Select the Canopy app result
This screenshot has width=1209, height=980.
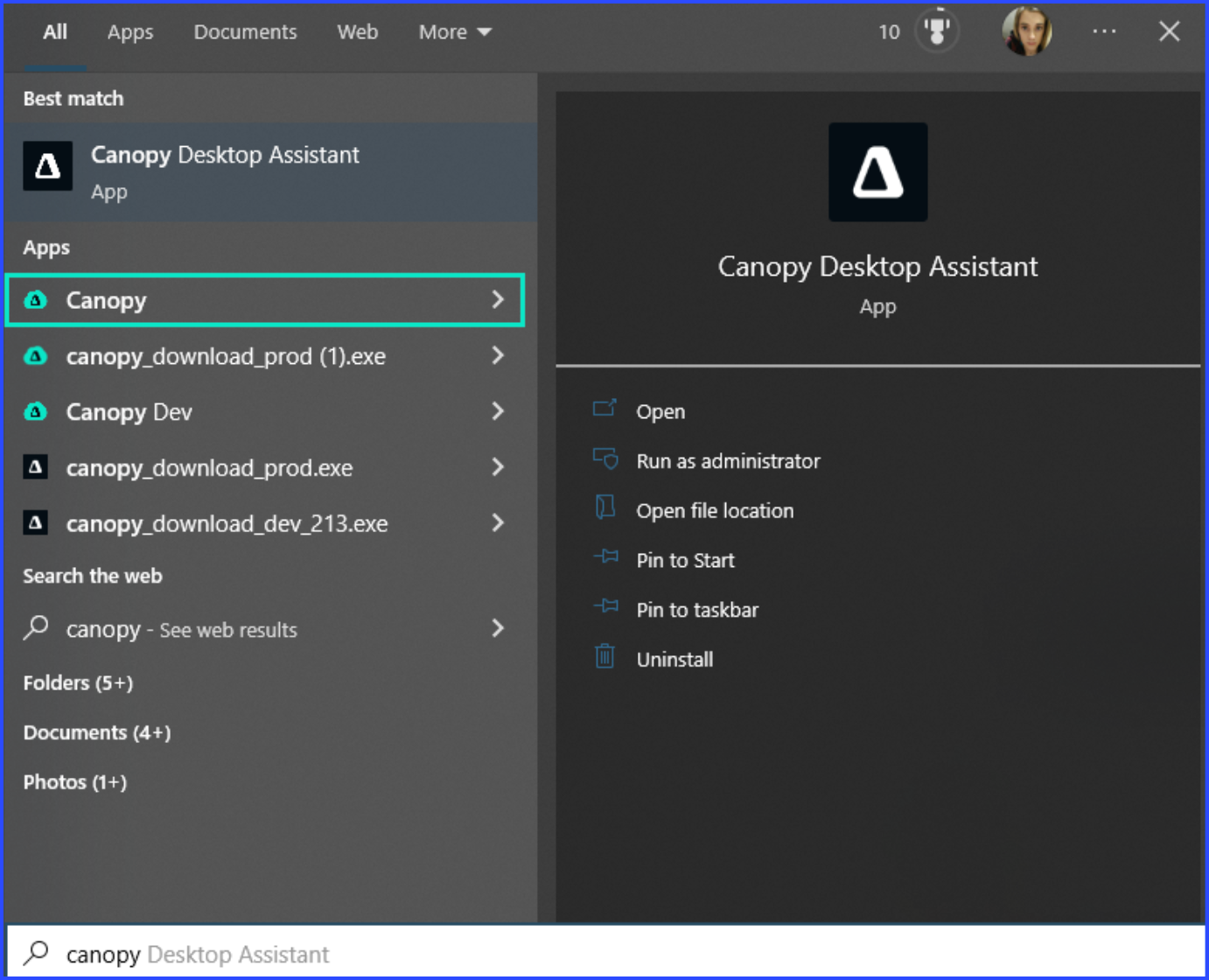265,300
